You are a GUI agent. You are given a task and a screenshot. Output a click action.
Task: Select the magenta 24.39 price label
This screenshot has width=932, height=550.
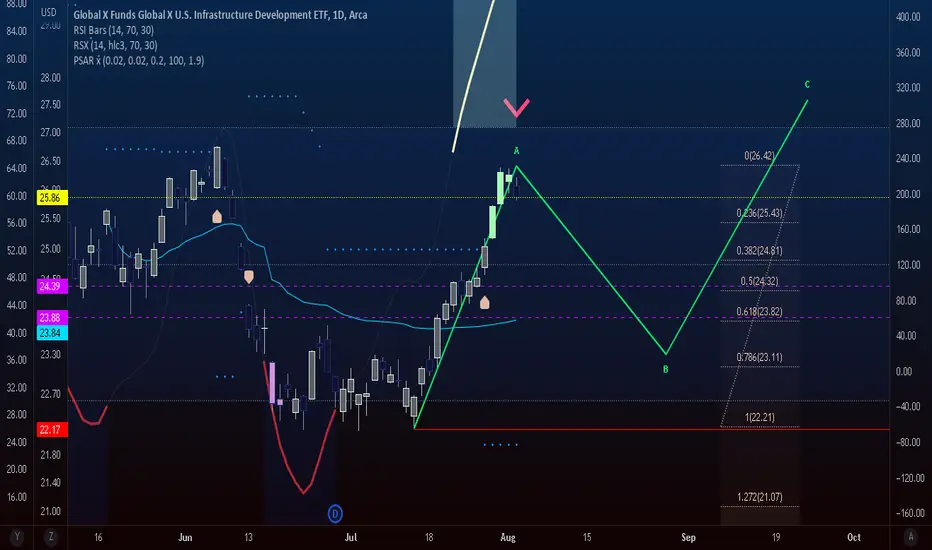pyautogui.click(x=52, y=287)
